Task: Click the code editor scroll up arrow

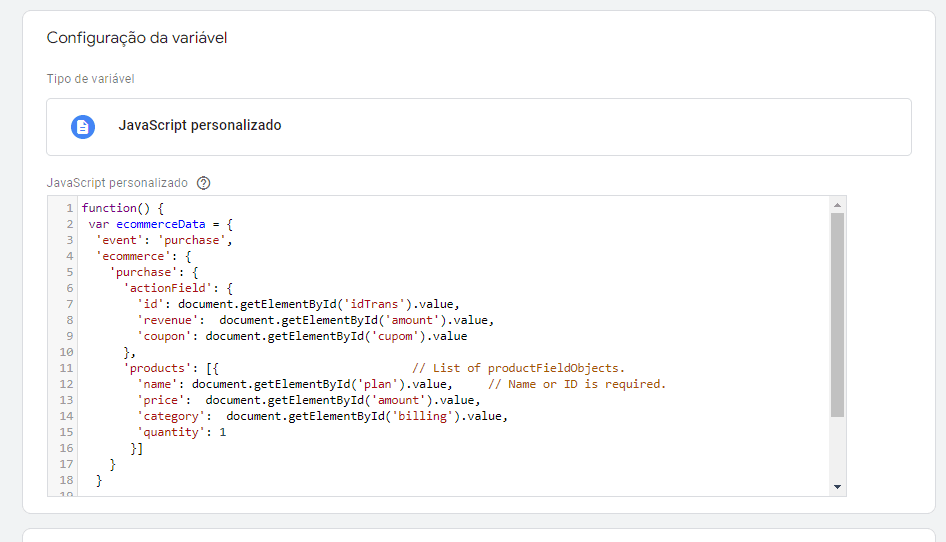Action: [837, 204]
